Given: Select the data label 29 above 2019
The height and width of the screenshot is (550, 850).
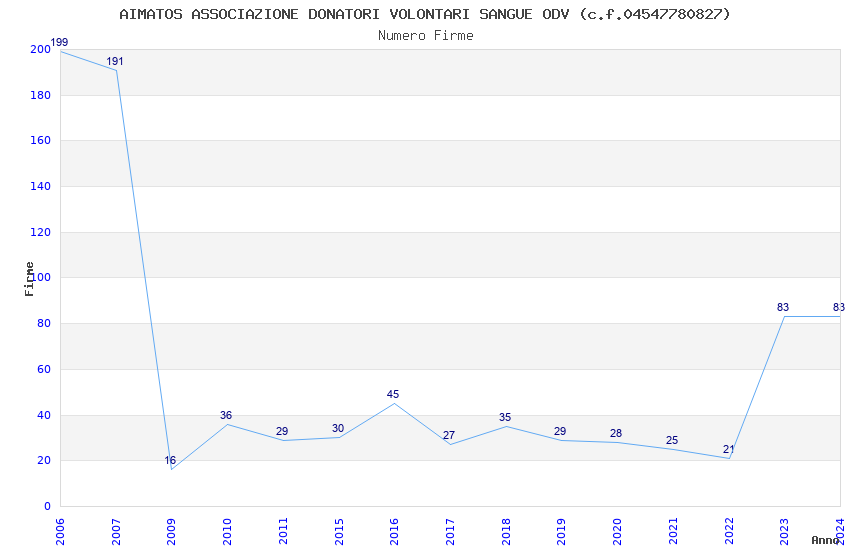Looking at the screenshot, I should point(560,431).
